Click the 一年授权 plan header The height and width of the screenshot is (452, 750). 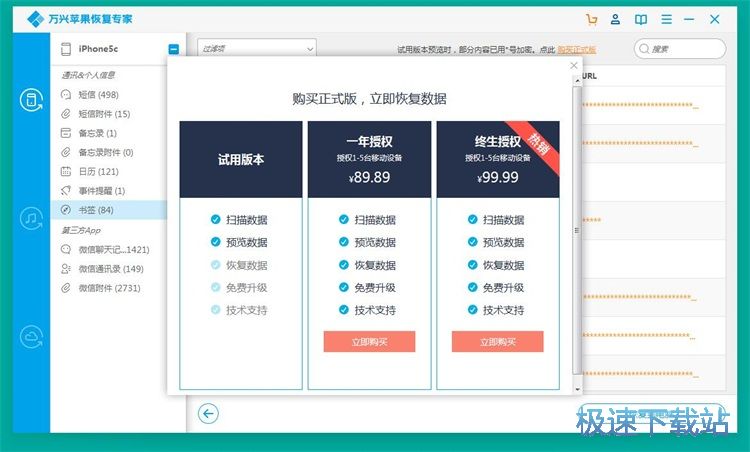coord(369,159)
